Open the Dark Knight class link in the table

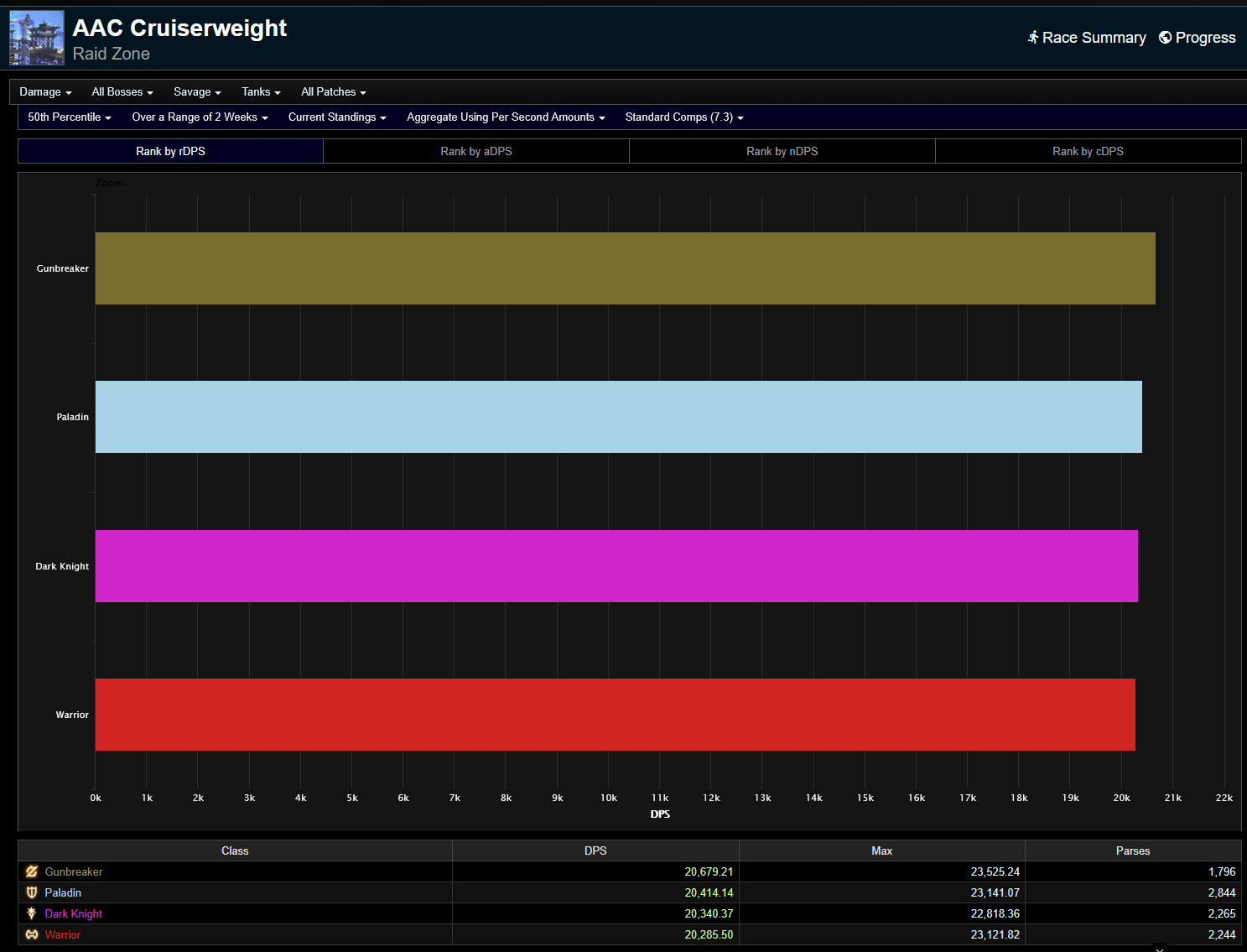74,914
